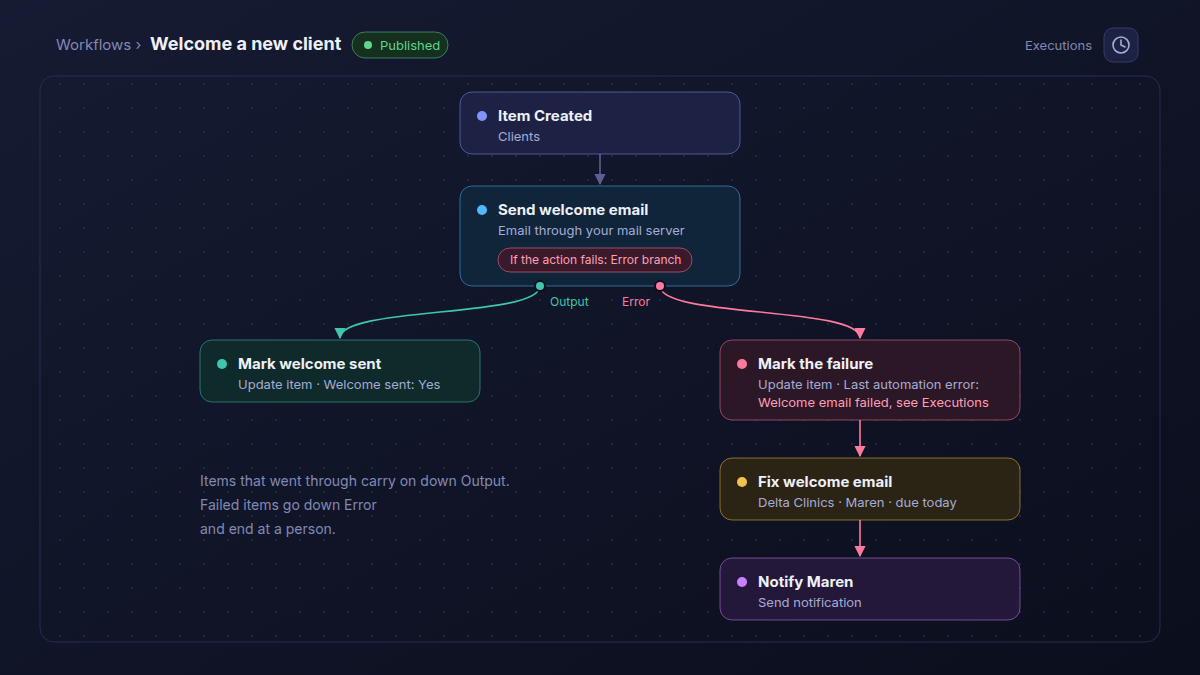
Task: Select the Notify Maren node
Action: (870, 589)
